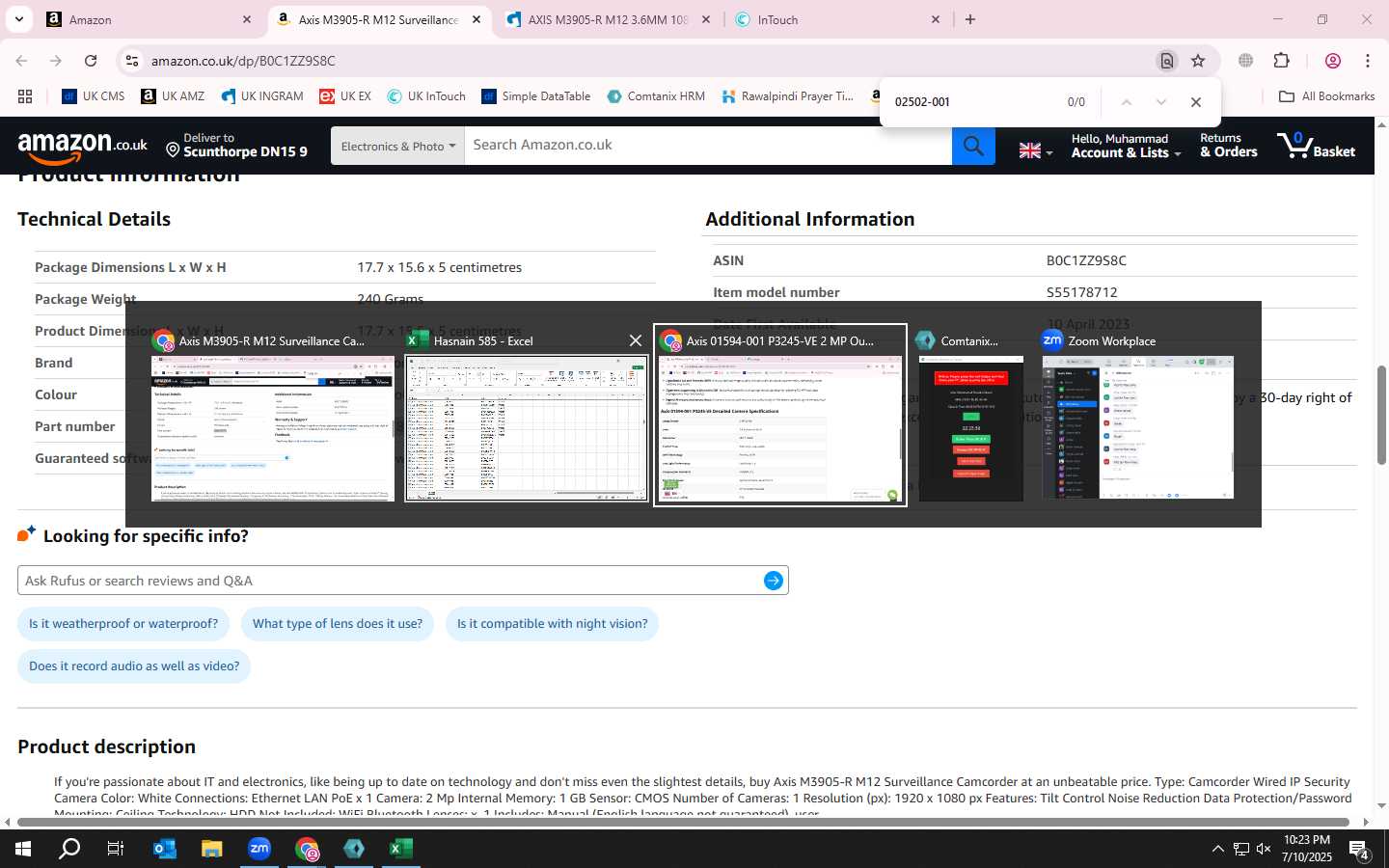Switch to the Amazon tab
Screen dimensions: 1389x868
[x=147, y=19]
